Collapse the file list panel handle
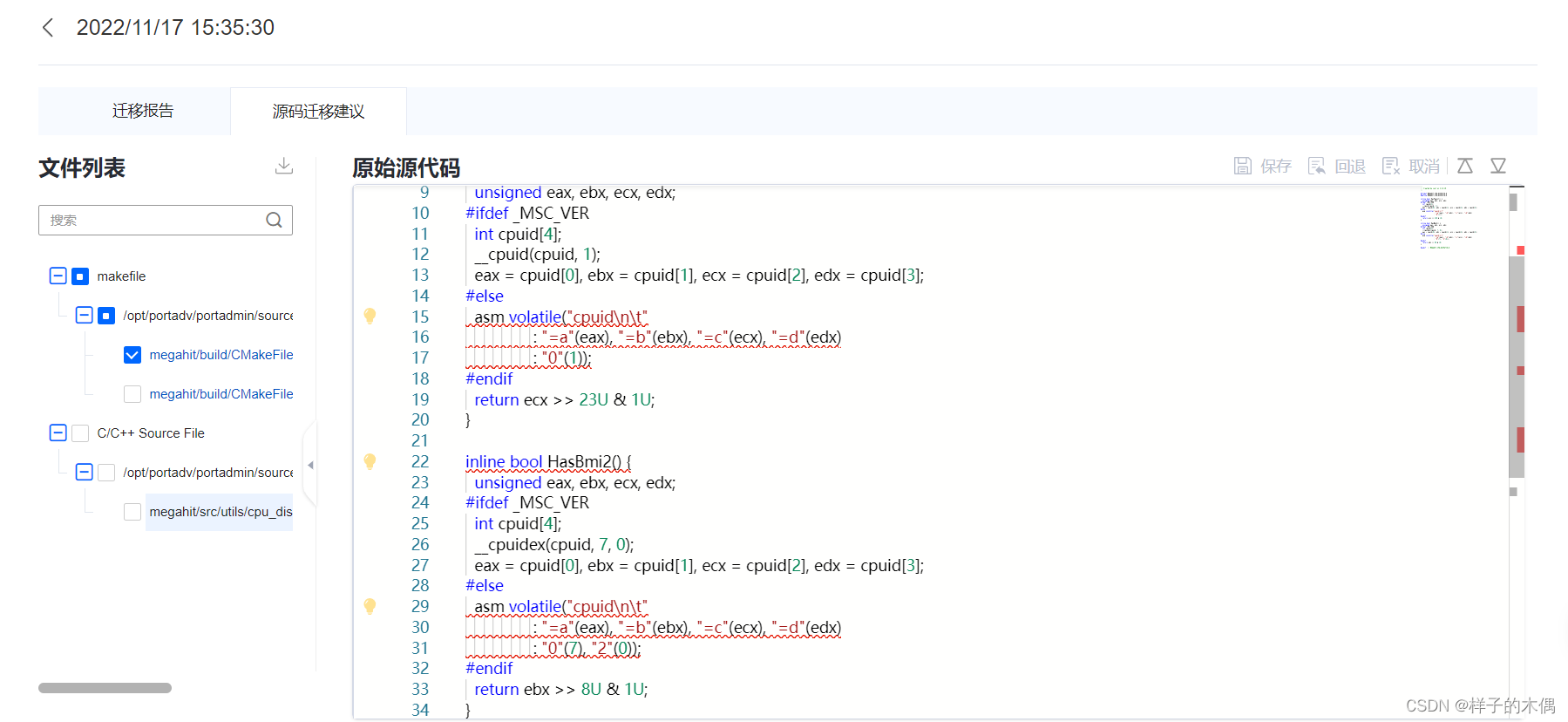This screenshot has width=1568, height=722. pos(310,465)
